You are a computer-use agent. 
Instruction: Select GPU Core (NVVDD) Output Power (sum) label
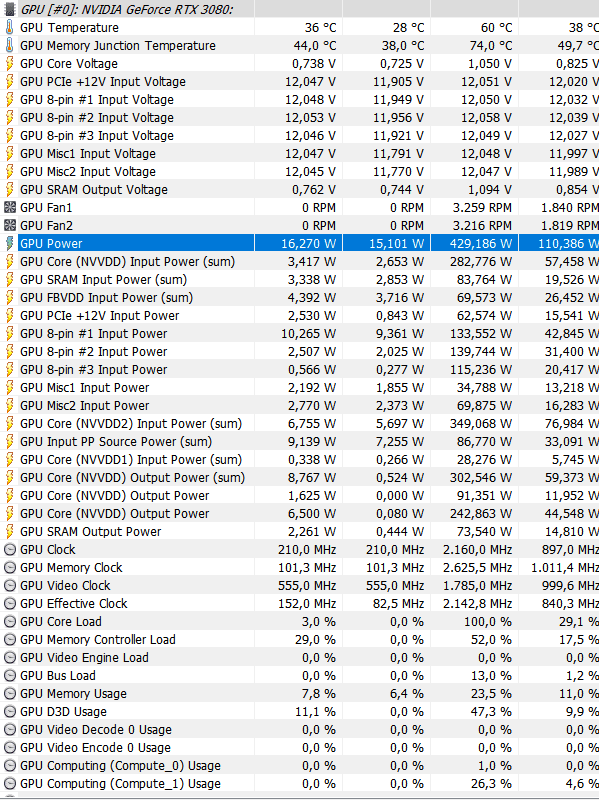click(x=133, y=478)
